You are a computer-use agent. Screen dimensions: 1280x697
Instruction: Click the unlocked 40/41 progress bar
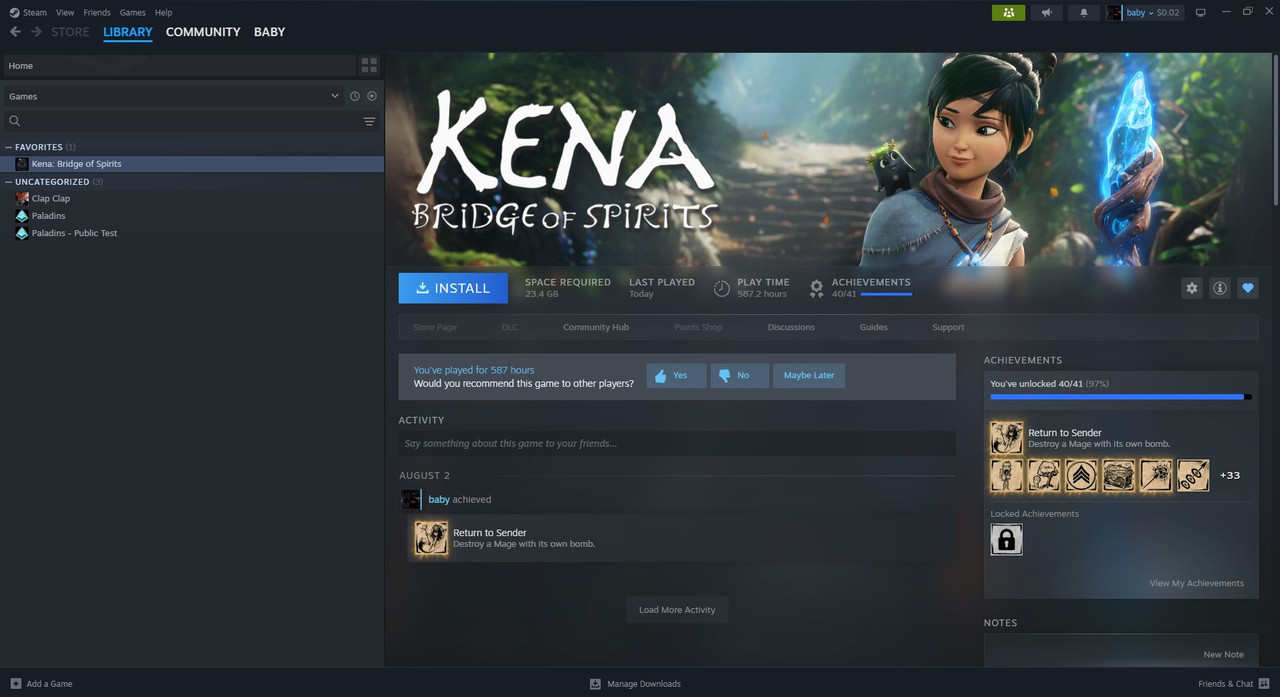tap(1121, 397)
